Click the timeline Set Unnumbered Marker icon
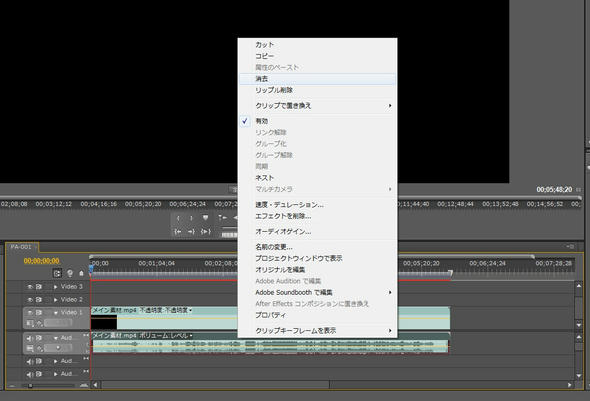Screen dimensions: 590x401 click(x=81, y=273)
